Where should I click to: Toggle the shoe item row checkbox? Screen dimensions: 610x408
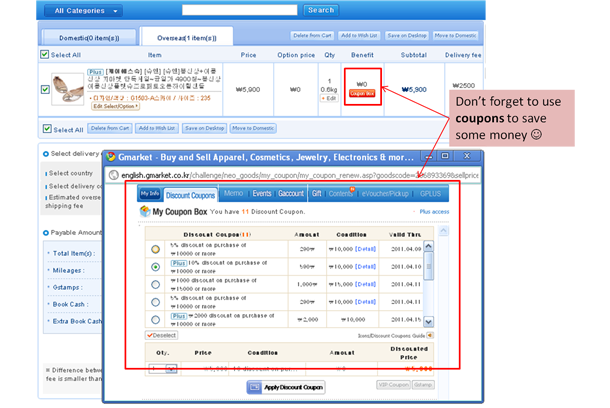point(45,89)
